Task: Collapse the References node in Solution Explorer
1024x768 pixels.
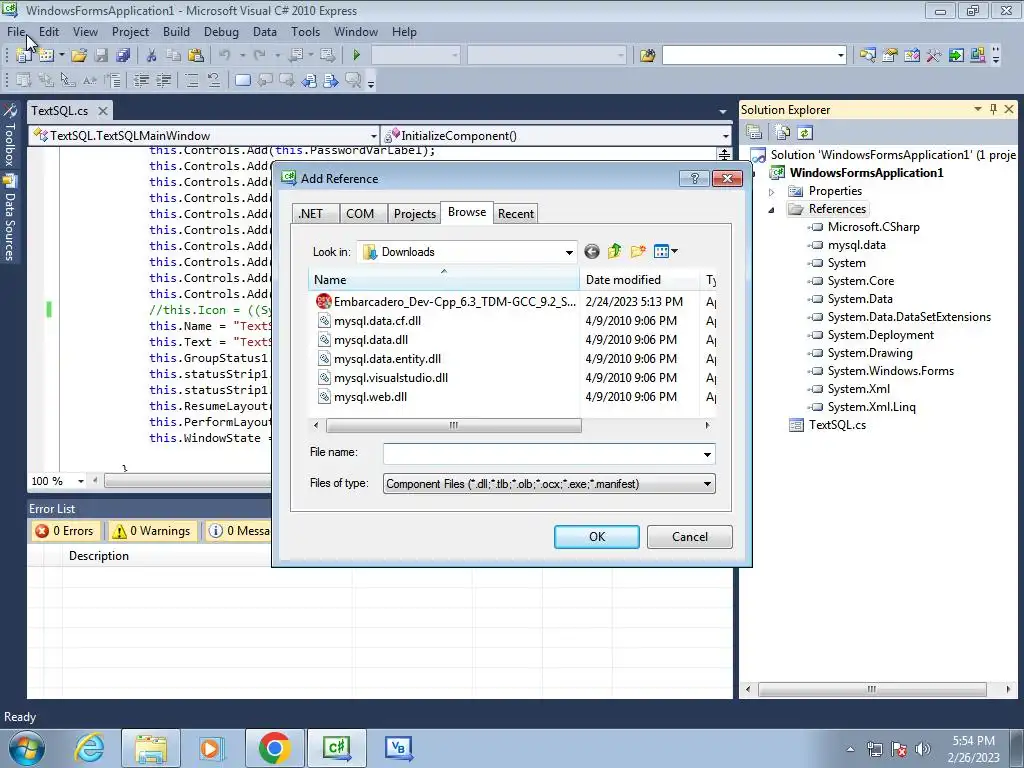Action: (x=771, y=210)
